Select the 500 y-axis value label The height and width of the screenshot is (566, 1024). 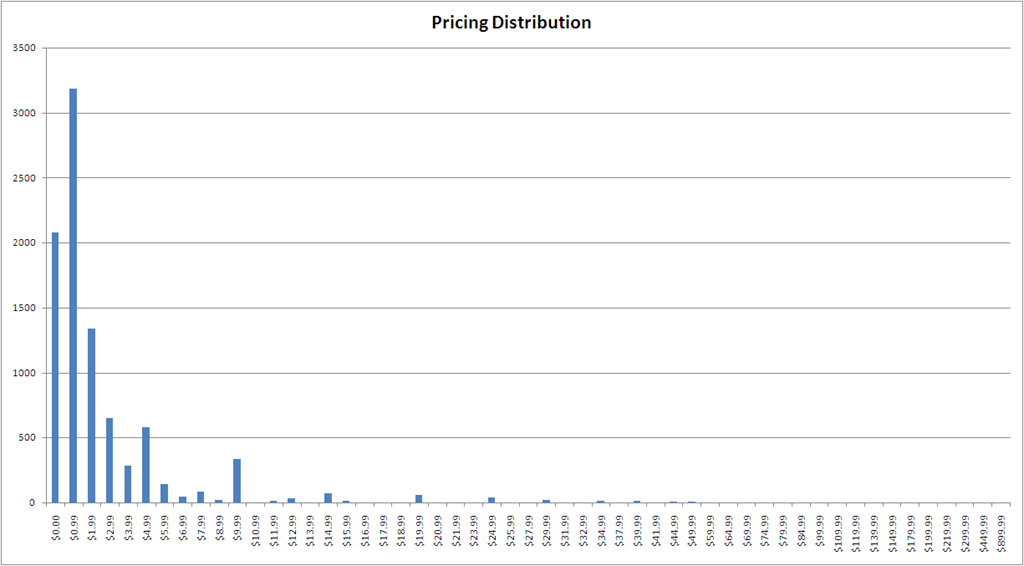tap(30, 438)
